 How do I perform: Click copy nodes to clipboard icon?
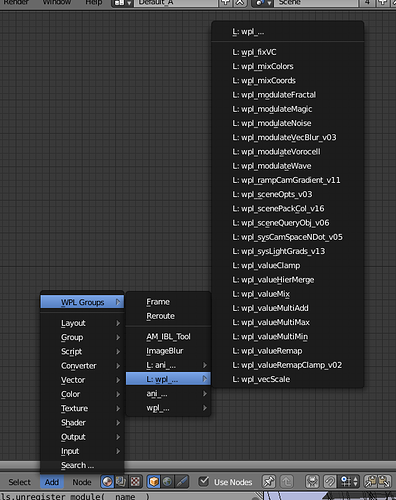(x=371, y=482)
